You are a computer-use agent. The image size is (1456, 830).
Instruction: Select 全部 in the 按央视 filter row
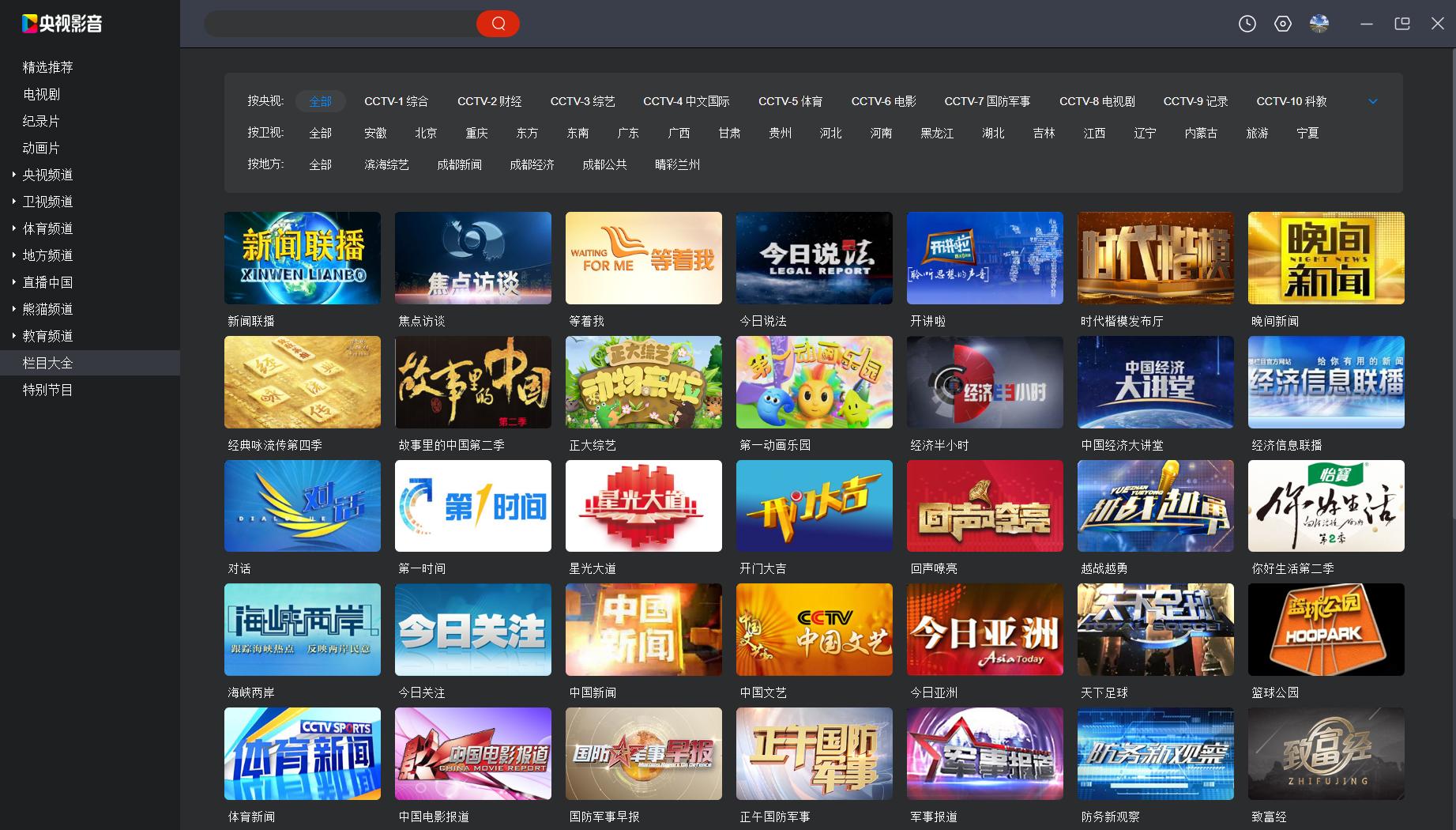coord(320,101)
